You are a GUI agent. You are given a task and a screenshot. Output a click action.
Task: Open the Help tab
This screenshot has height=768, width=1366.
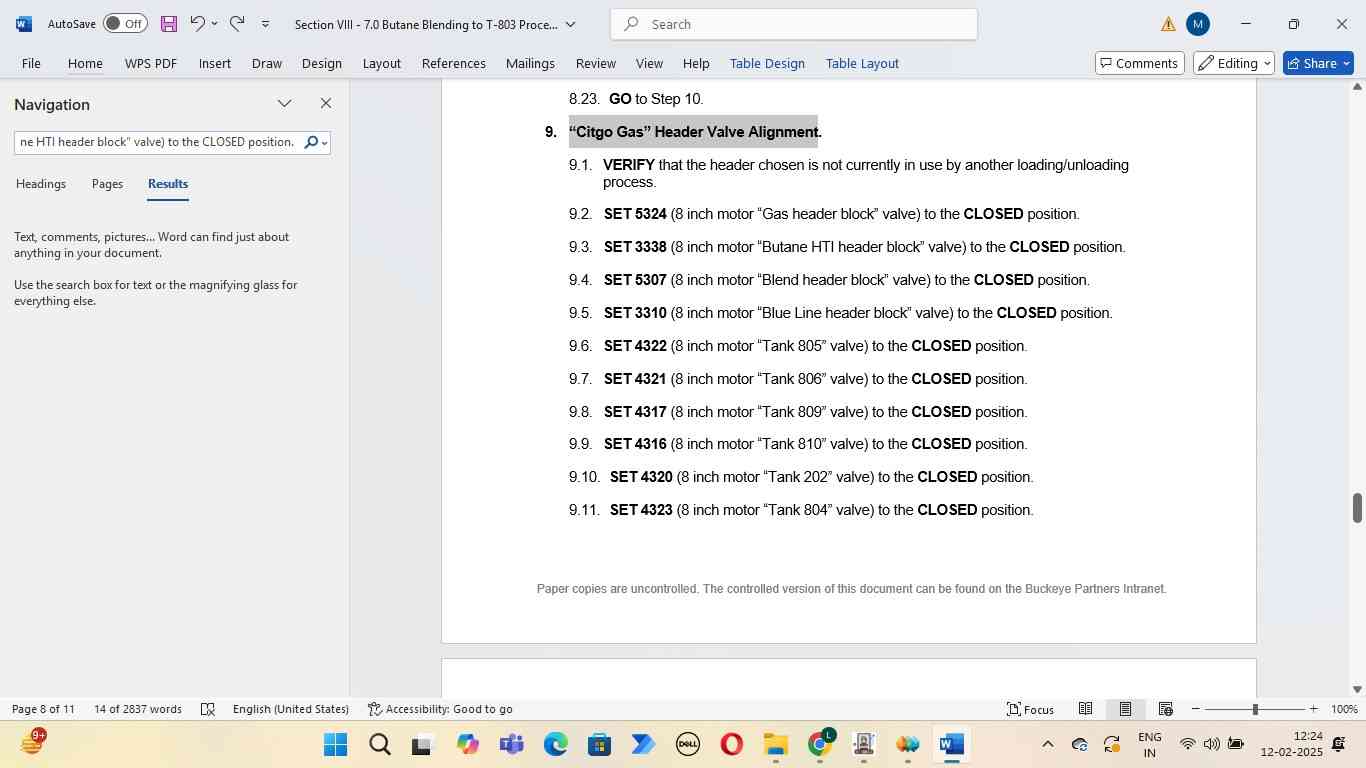pos(696,63)
